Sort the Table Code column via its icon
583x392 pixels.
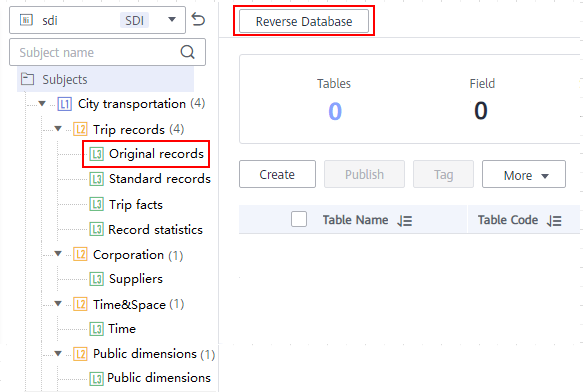[554, 221]
